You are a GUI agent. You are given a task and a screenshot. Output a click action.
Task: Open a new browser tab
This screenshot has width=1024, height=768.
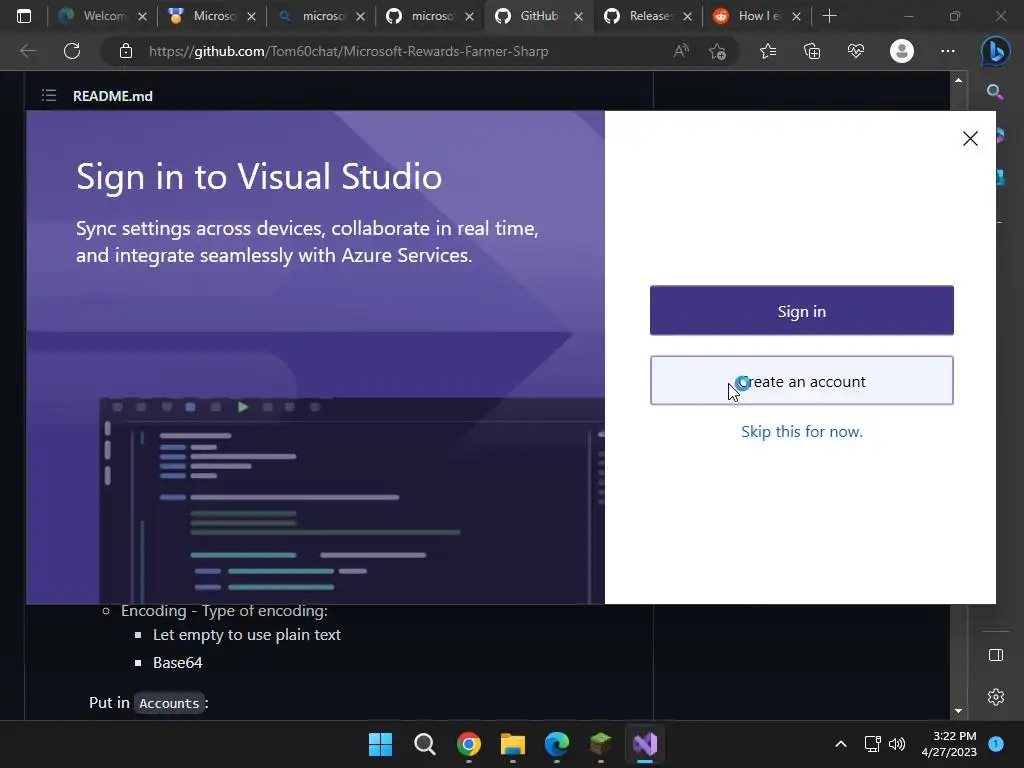click(829, 16)
